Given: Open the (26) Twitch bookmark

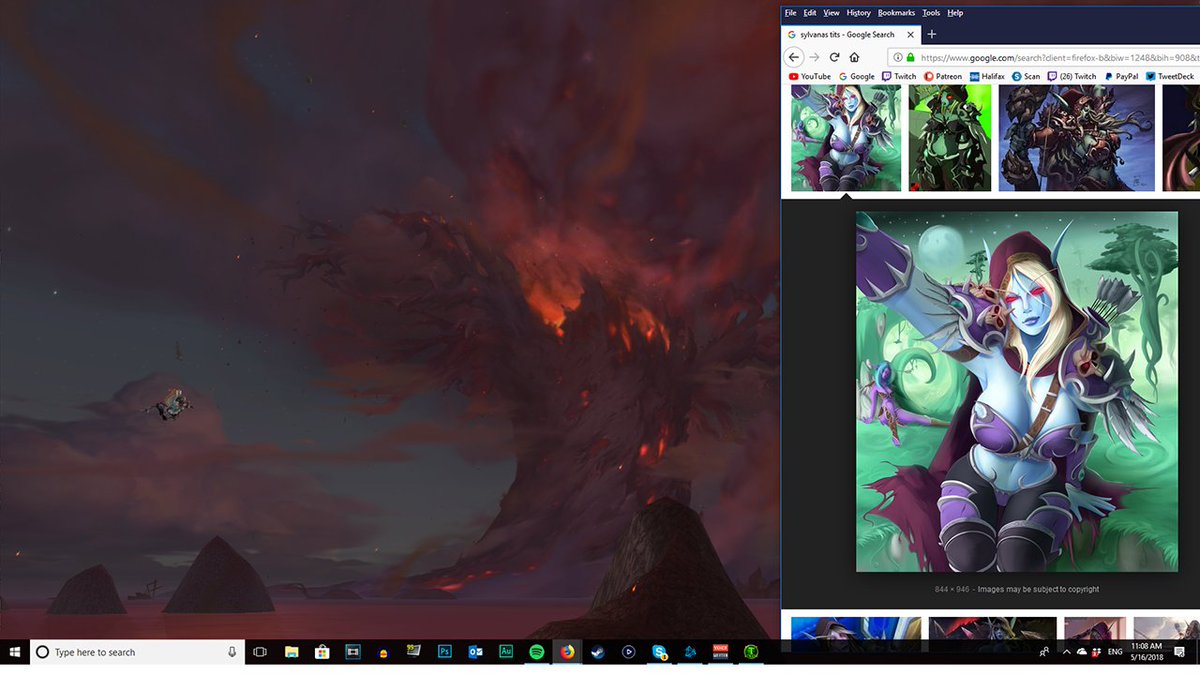Looking at the screenshot, I should pyautogui.click(x=1072, y=76).
